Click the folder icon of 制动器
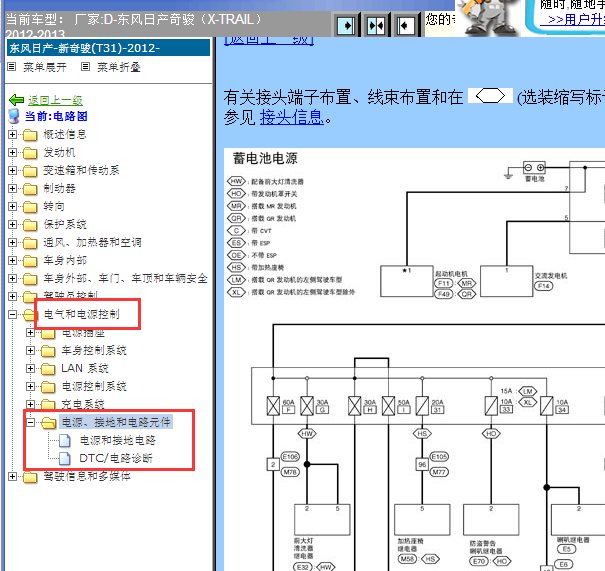 coord(30,189)
